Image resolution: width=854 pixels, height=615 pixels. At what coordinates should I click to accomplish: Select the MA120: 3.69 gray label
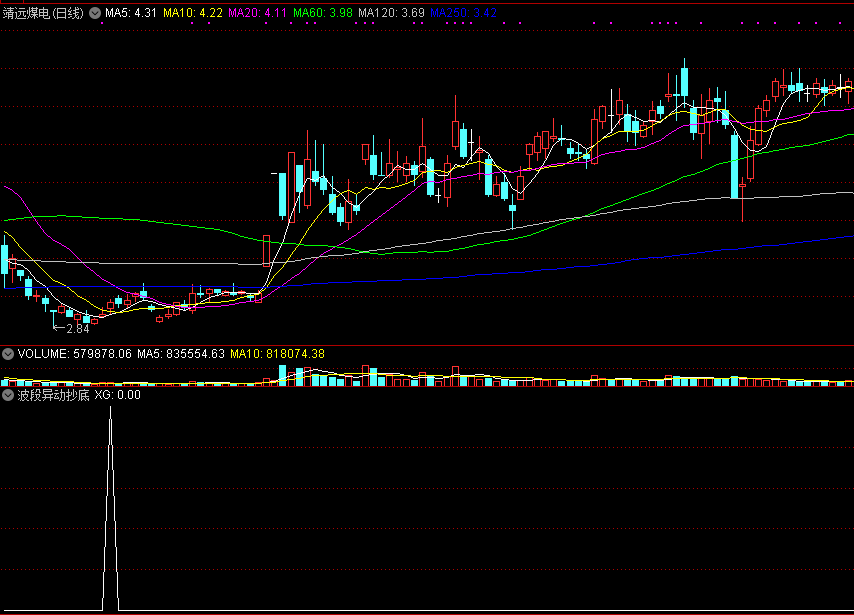(x=391, y=13)
